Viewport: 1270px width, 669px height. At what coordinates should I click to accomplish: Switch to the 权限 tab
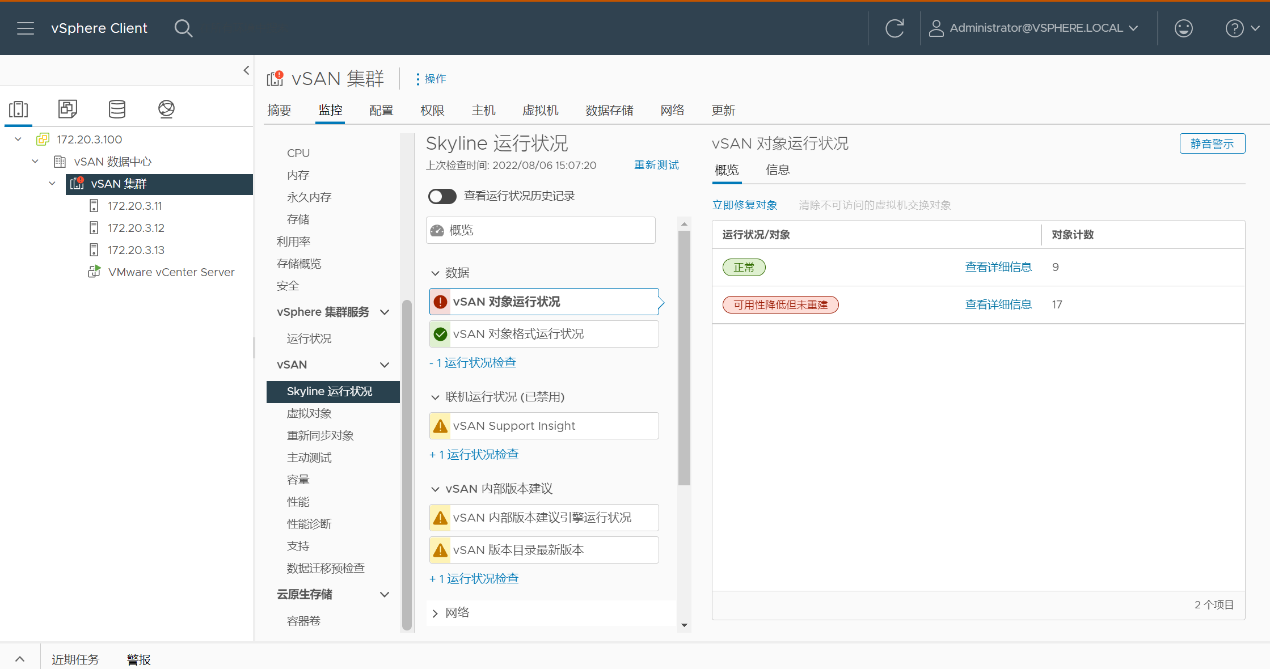(432, 110)
